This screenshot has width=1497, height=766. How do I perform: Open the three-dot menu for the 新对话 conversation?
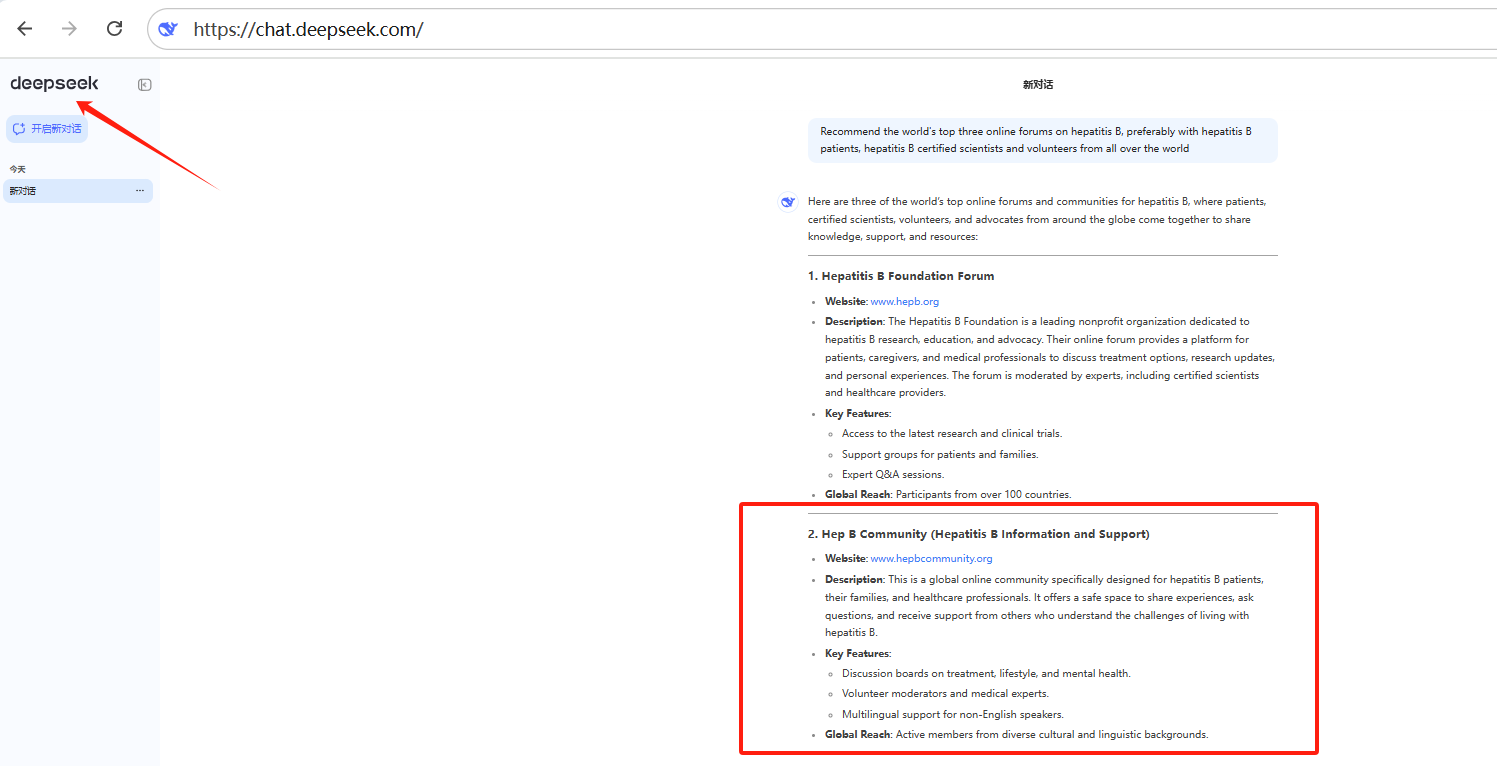140,191
